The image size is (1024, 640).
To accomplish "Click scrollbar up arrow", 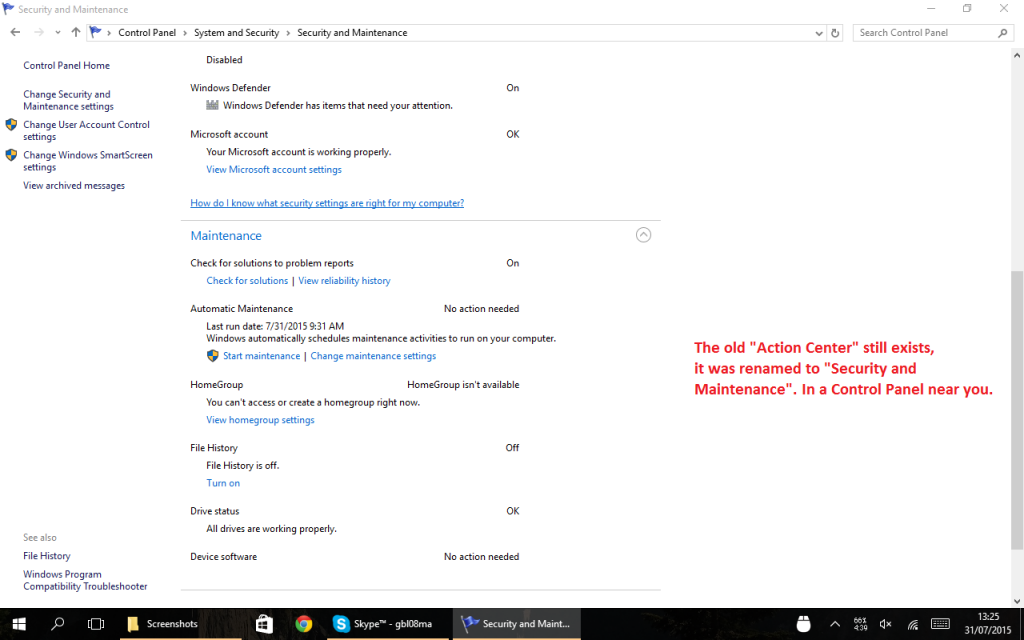I will coord(1017,56).
